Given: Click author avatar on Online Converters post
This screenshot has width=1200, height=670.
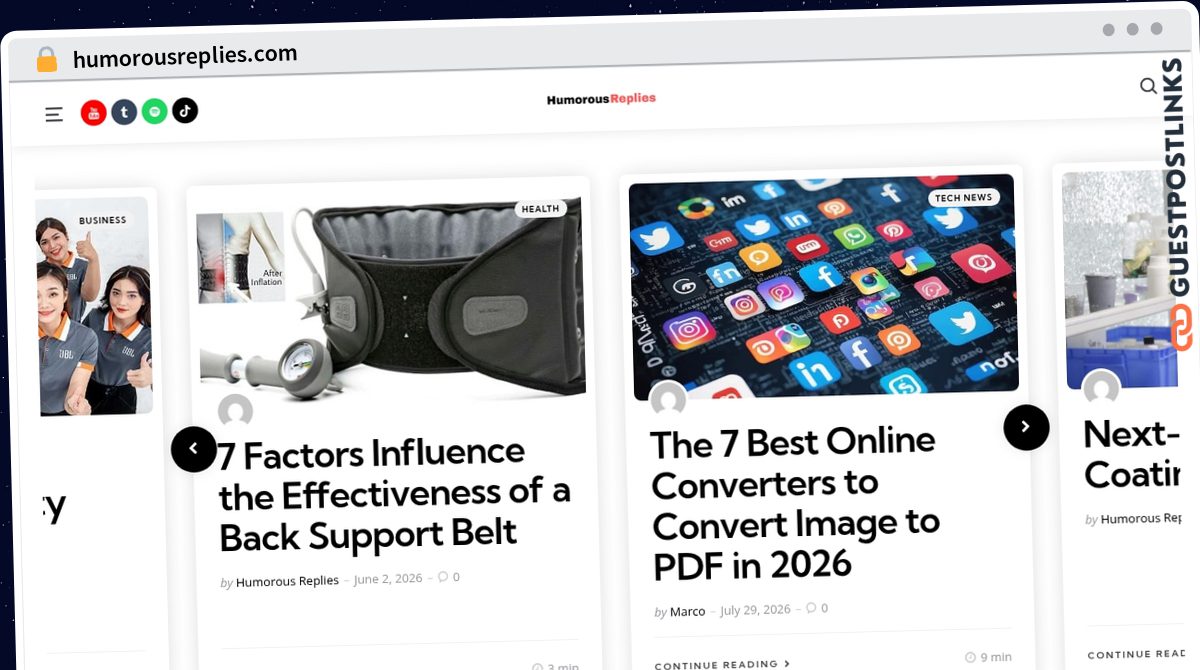Looking at the screenshot, I should tap(668, 401).
